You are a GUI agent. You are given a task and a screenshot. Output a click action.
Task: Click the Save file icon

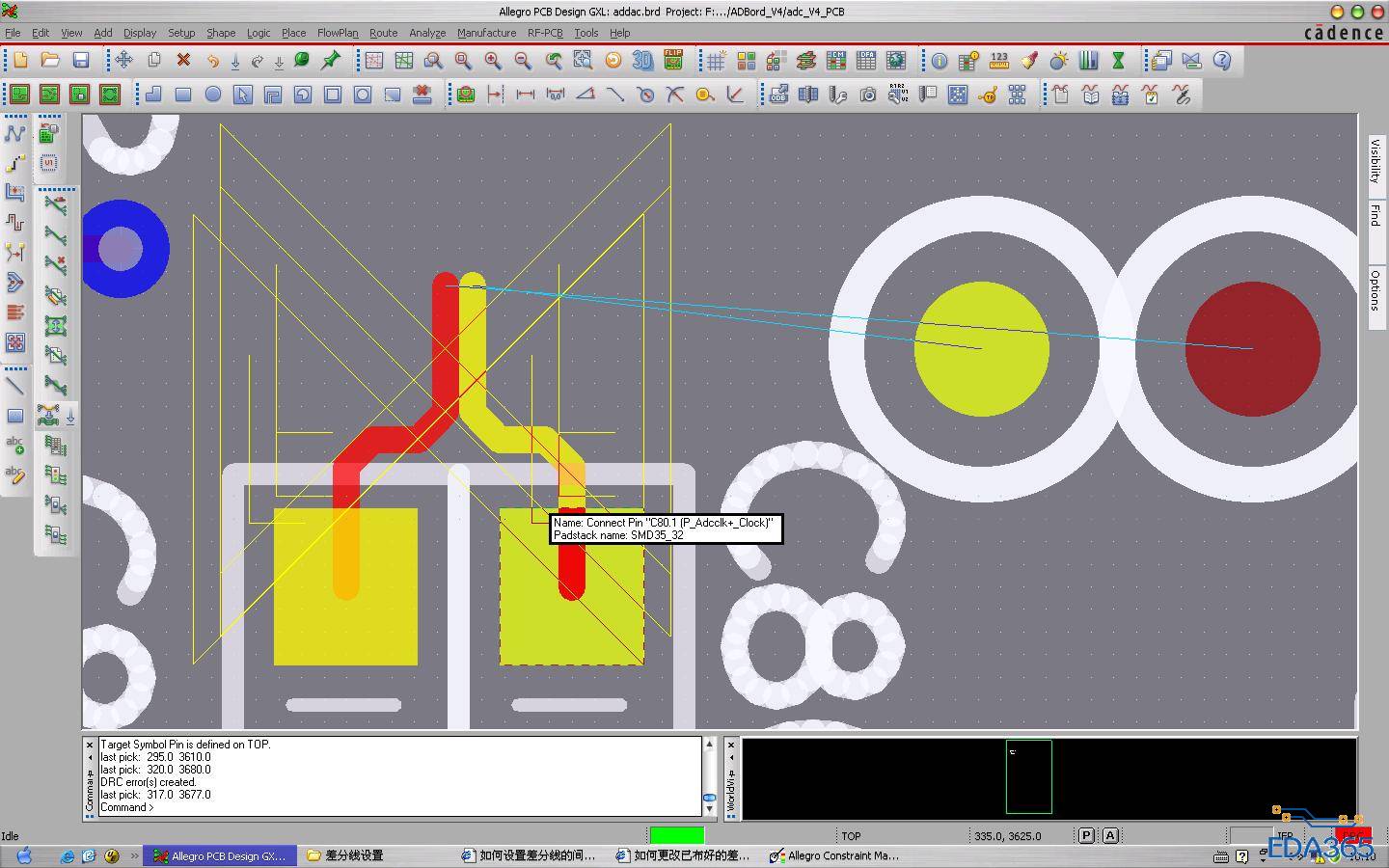click(x=81, y=61)
